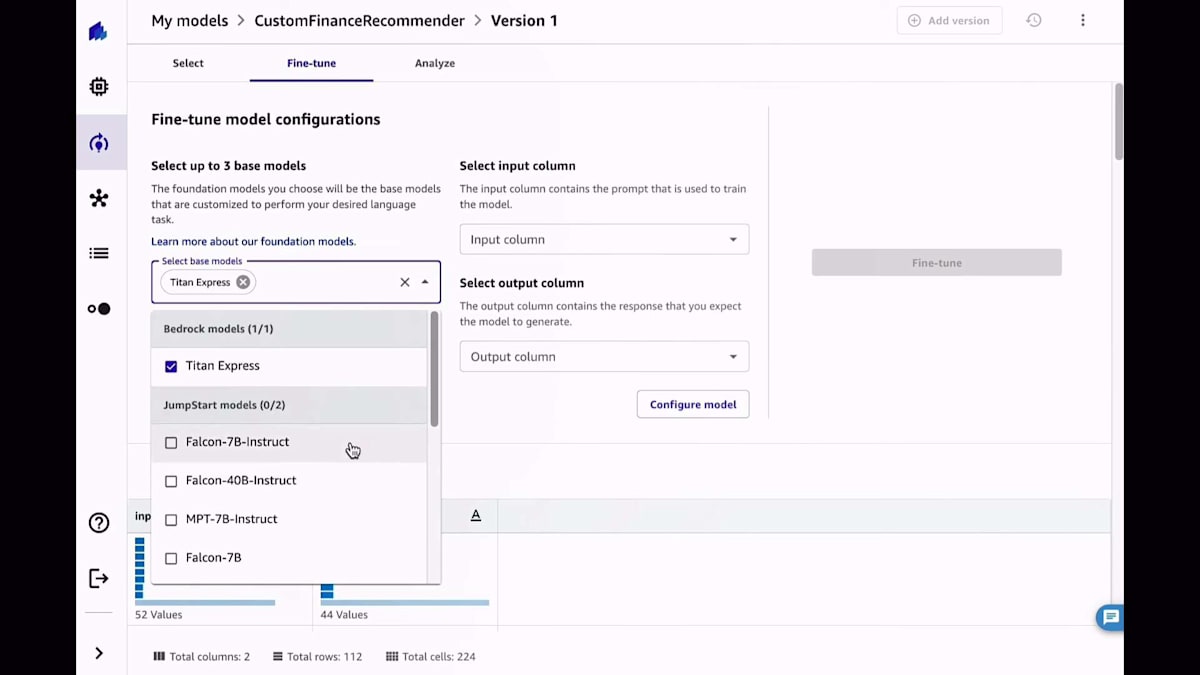Open the Help question mark icon

tap(98, 523)
